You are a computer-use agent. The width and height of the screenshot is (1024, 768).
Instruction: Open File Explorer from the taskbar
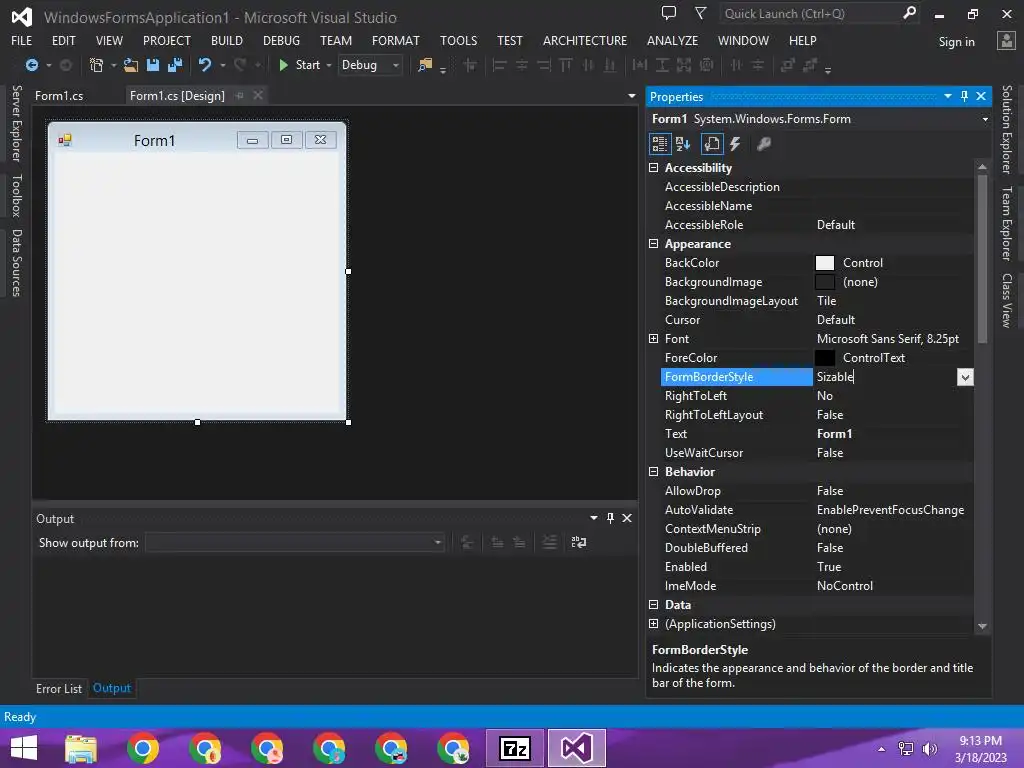tap(81, 748)
